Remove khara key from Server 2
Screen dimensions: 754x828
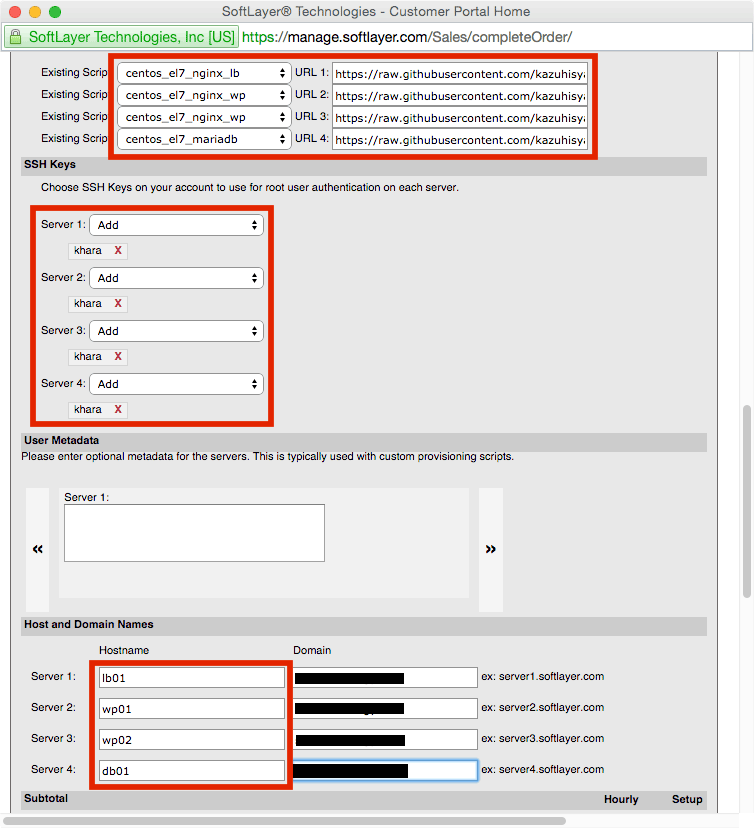[x=118, y=303]
